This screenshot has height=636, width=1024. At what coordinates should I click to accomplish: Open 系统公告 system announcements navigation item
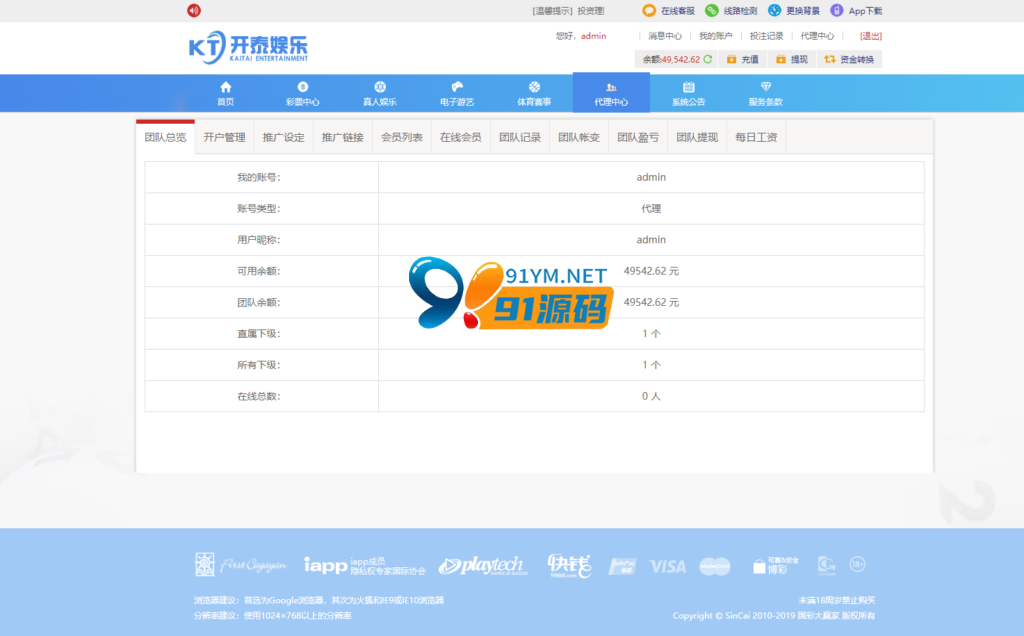[688, 93]
